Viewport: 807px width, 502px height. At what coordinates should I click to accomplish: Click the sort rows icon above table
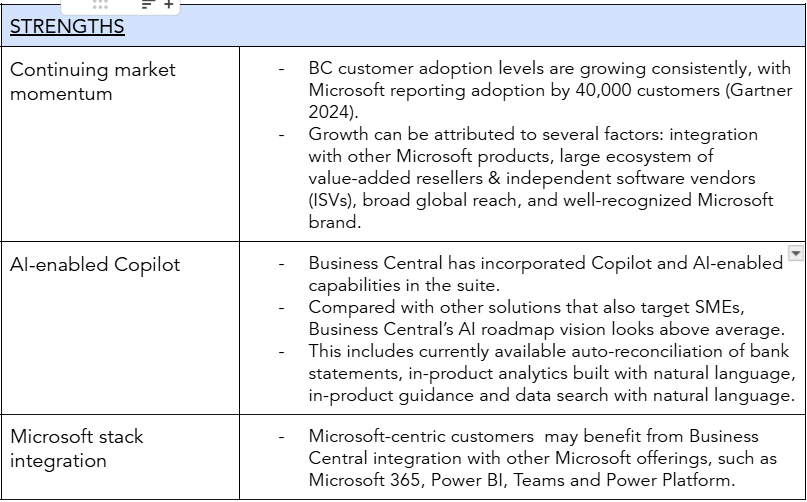point(148,5)
